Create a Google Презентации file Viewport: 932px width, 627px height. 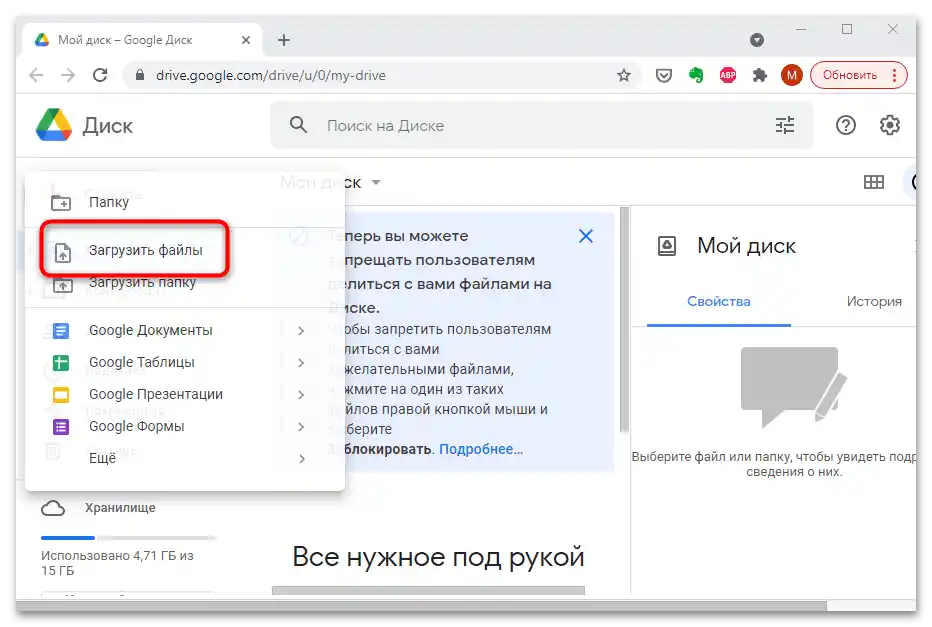pos(184,395)
